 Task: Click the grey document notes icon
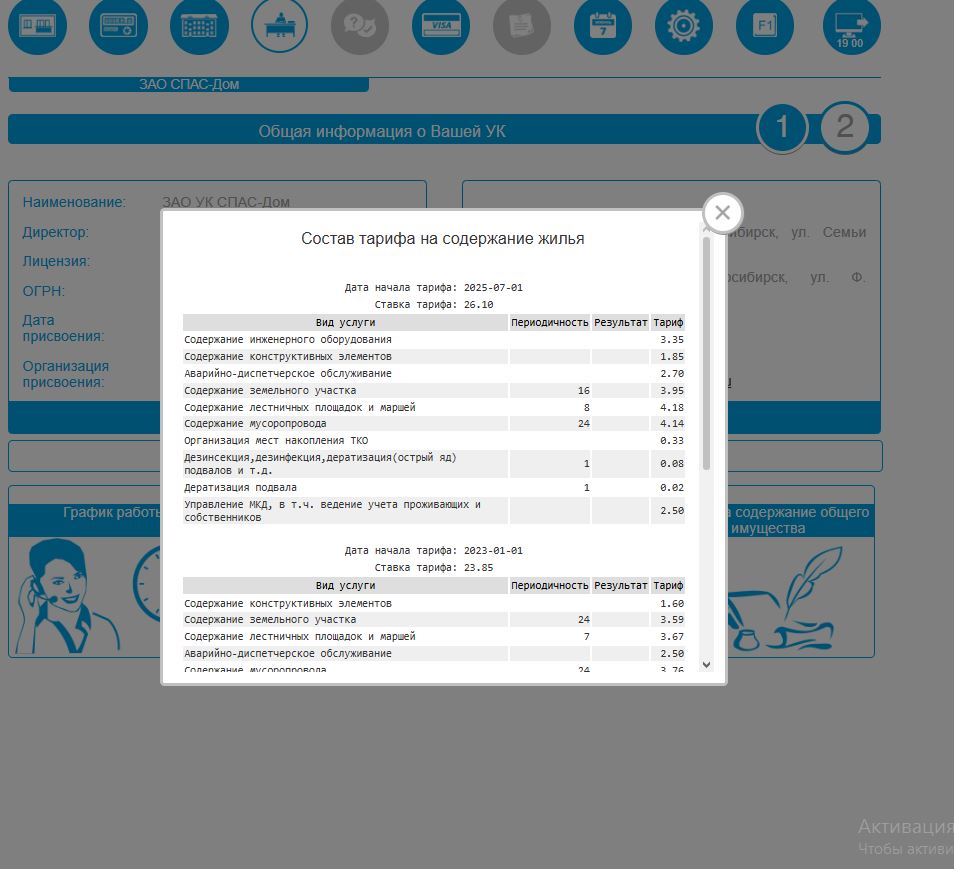coord(522,26)
